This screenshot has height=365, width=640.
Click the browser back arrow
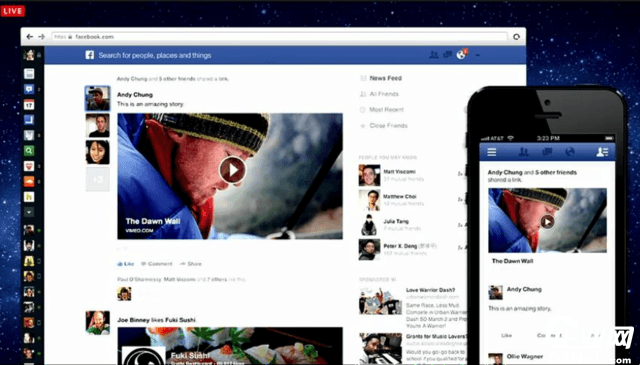pos(29,37)
